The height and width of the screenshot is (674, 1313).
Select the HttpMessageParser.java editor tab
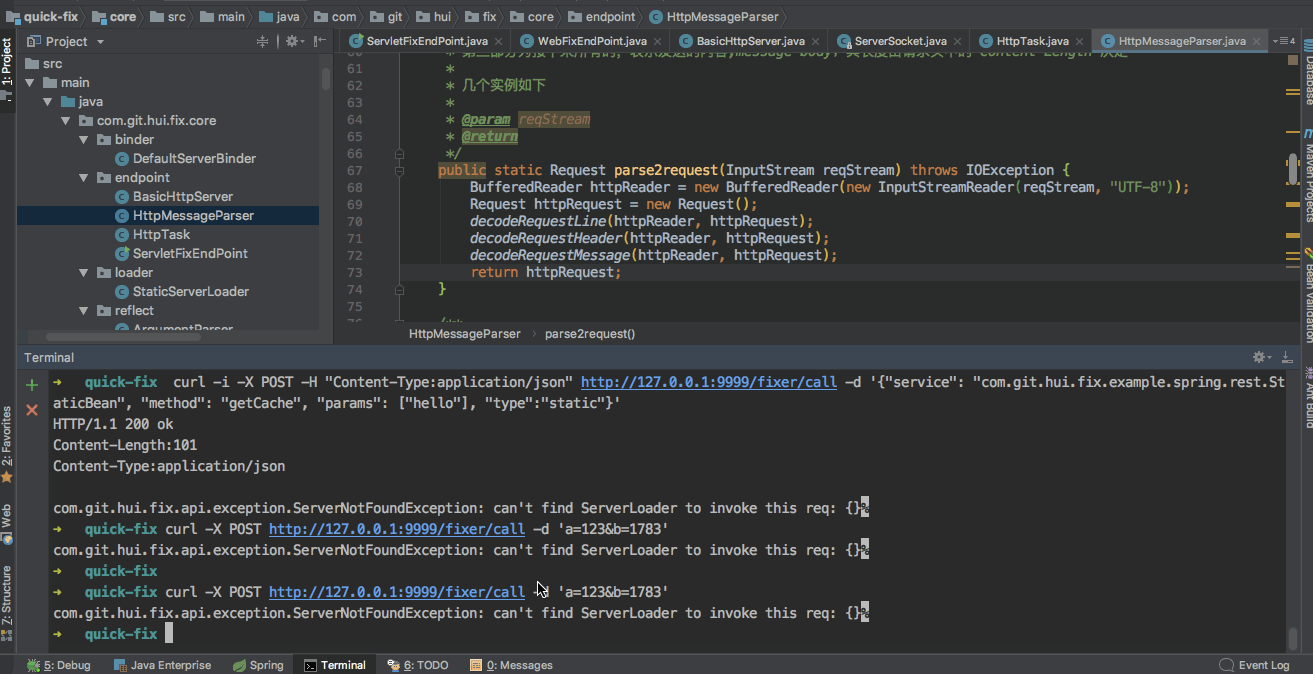tap(1182, 41)
